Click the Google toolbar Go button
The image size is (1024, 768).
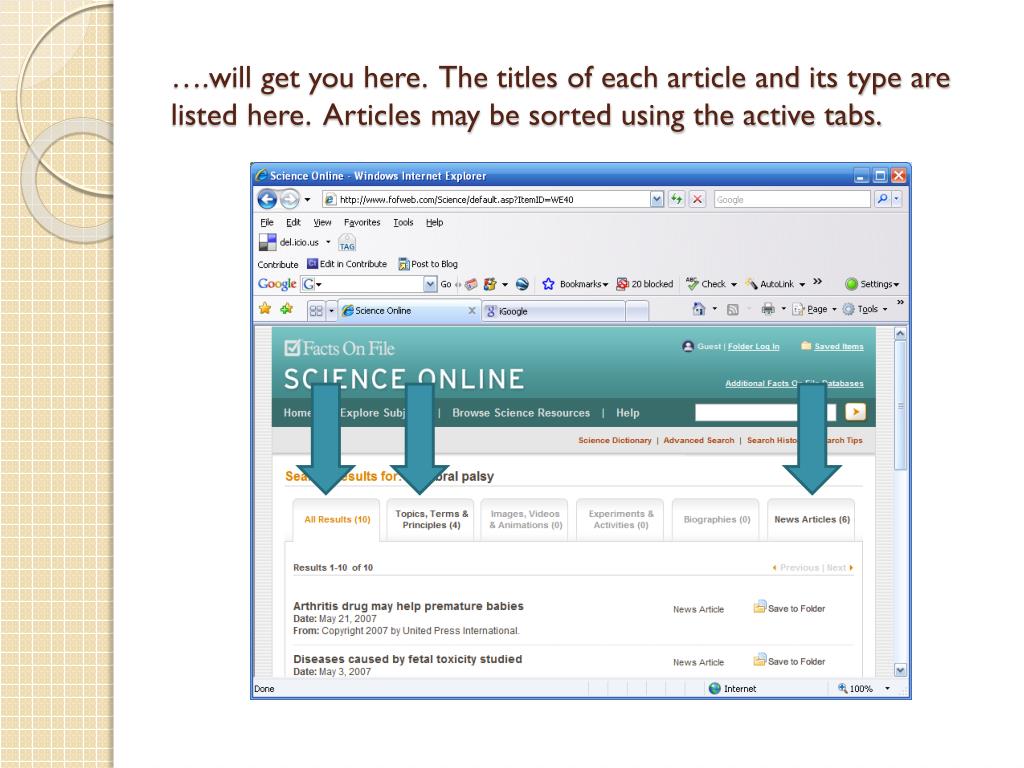coord(446,285)
